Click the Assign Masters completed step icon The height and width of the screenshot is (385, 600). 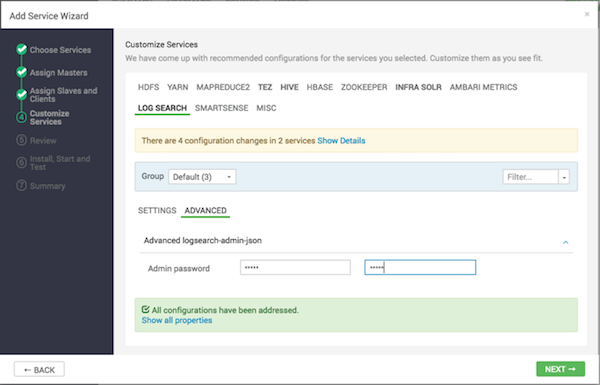[21, 72]
